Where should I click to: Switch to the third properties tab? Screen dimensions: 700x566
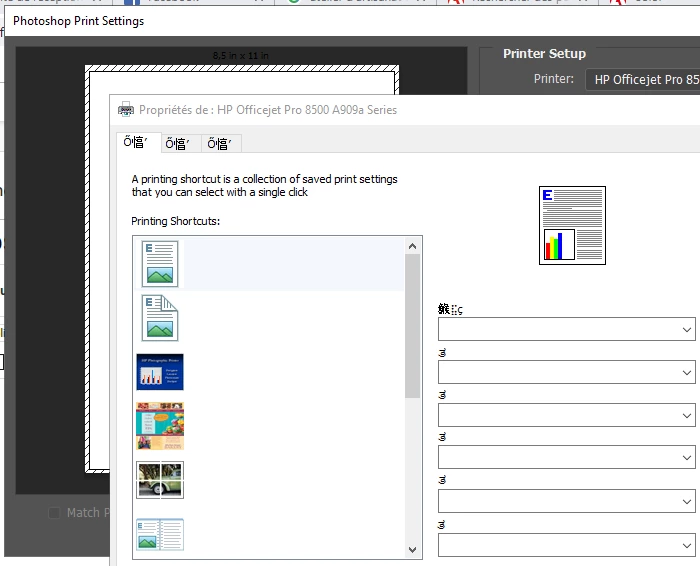pos(221,144)
